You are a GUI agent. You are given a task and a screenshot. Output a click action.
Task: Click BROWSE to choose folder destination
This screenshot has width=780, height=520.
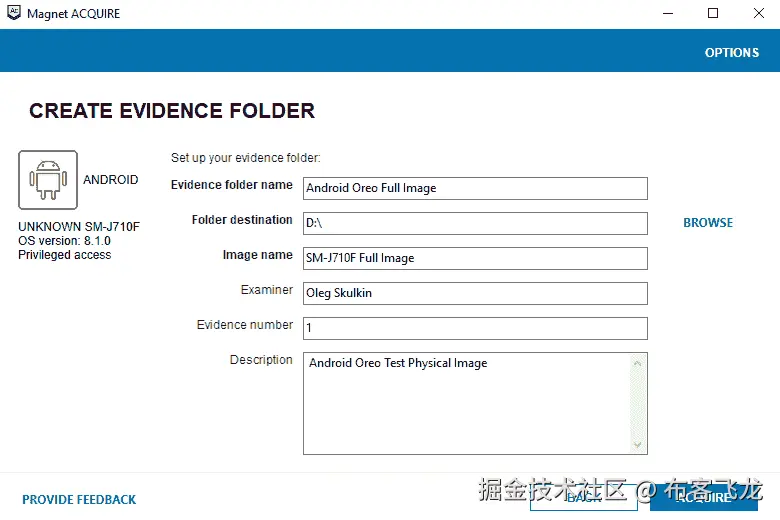click(708, 222)
